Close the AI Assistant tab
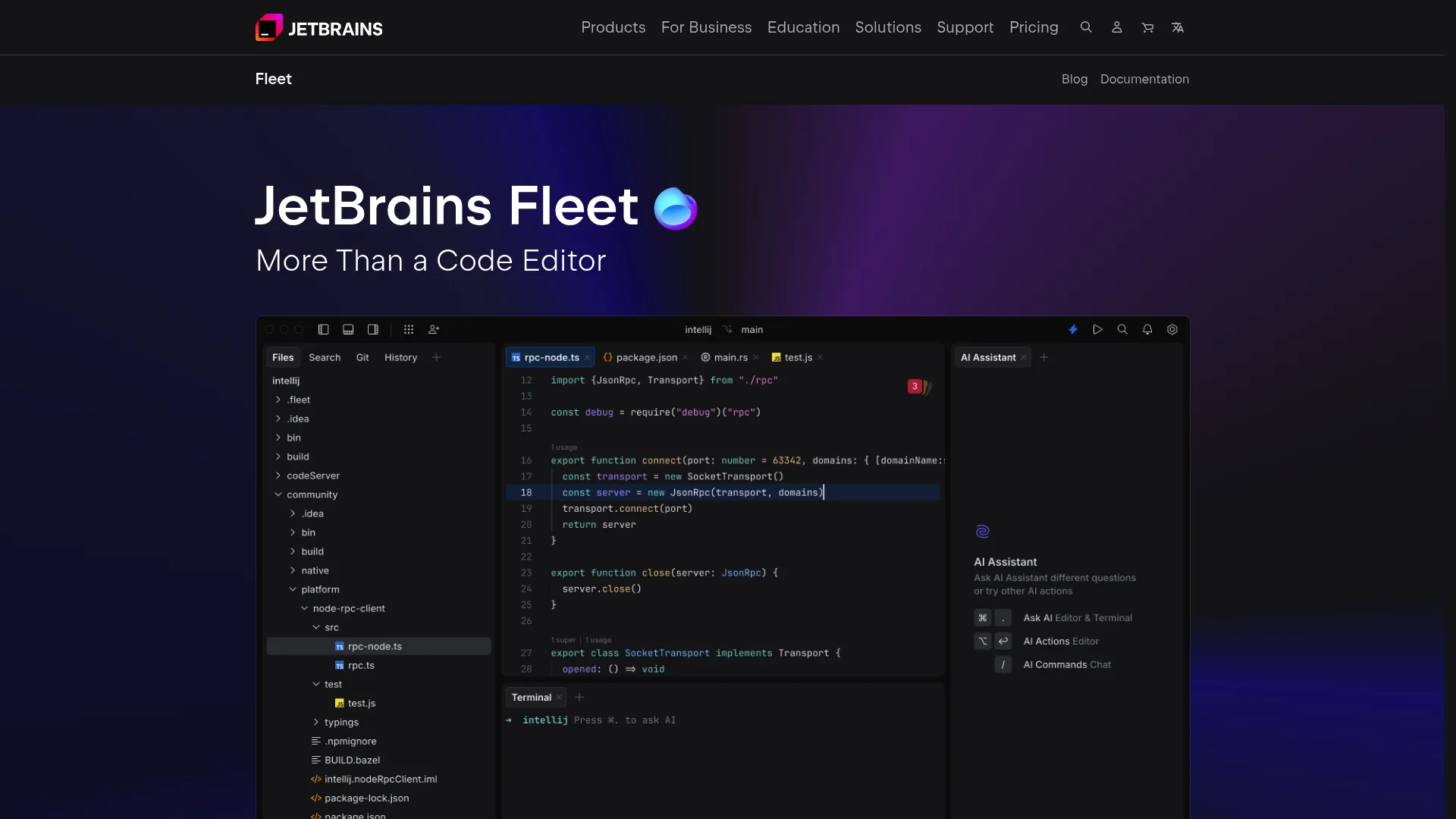The image size is (1456, 819). (1023, 358)
